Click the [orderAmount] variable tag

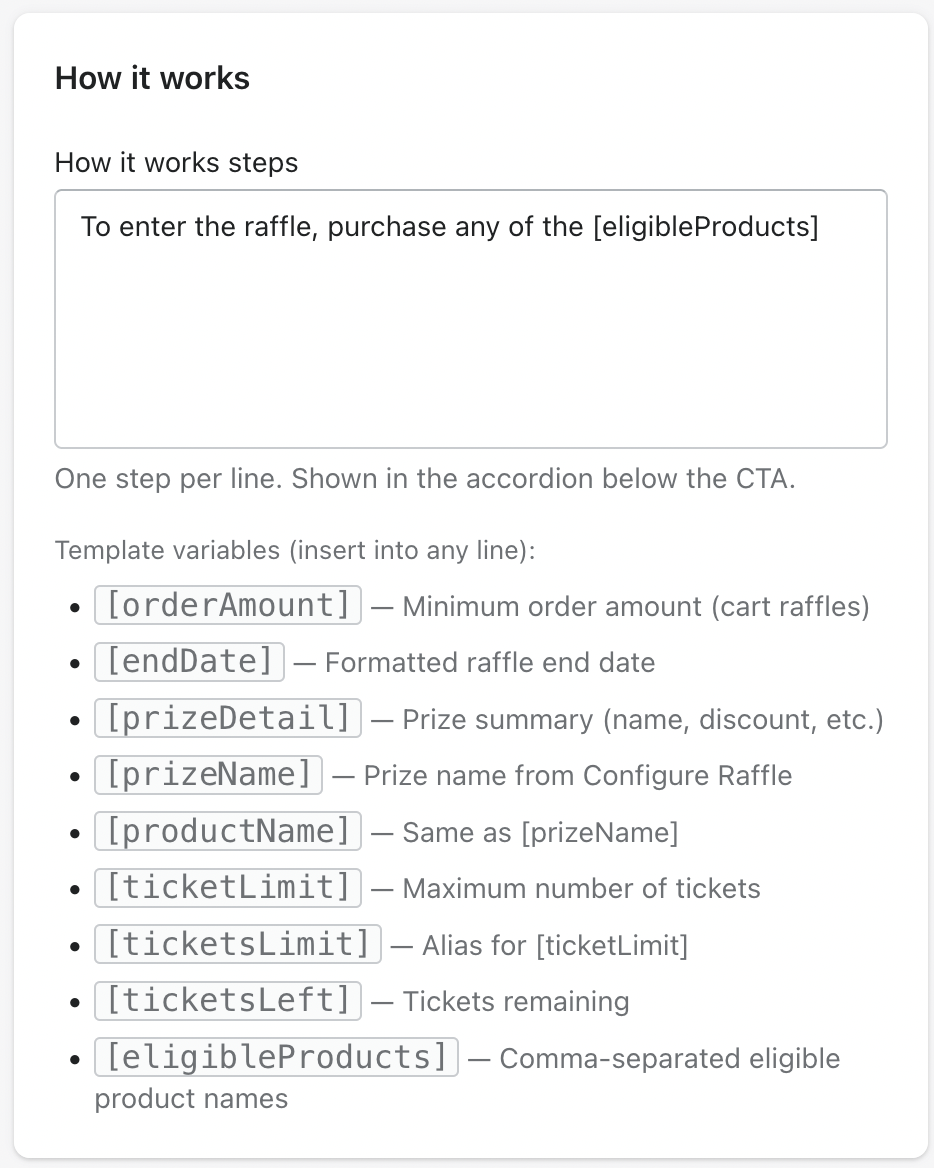coord(228,605)
